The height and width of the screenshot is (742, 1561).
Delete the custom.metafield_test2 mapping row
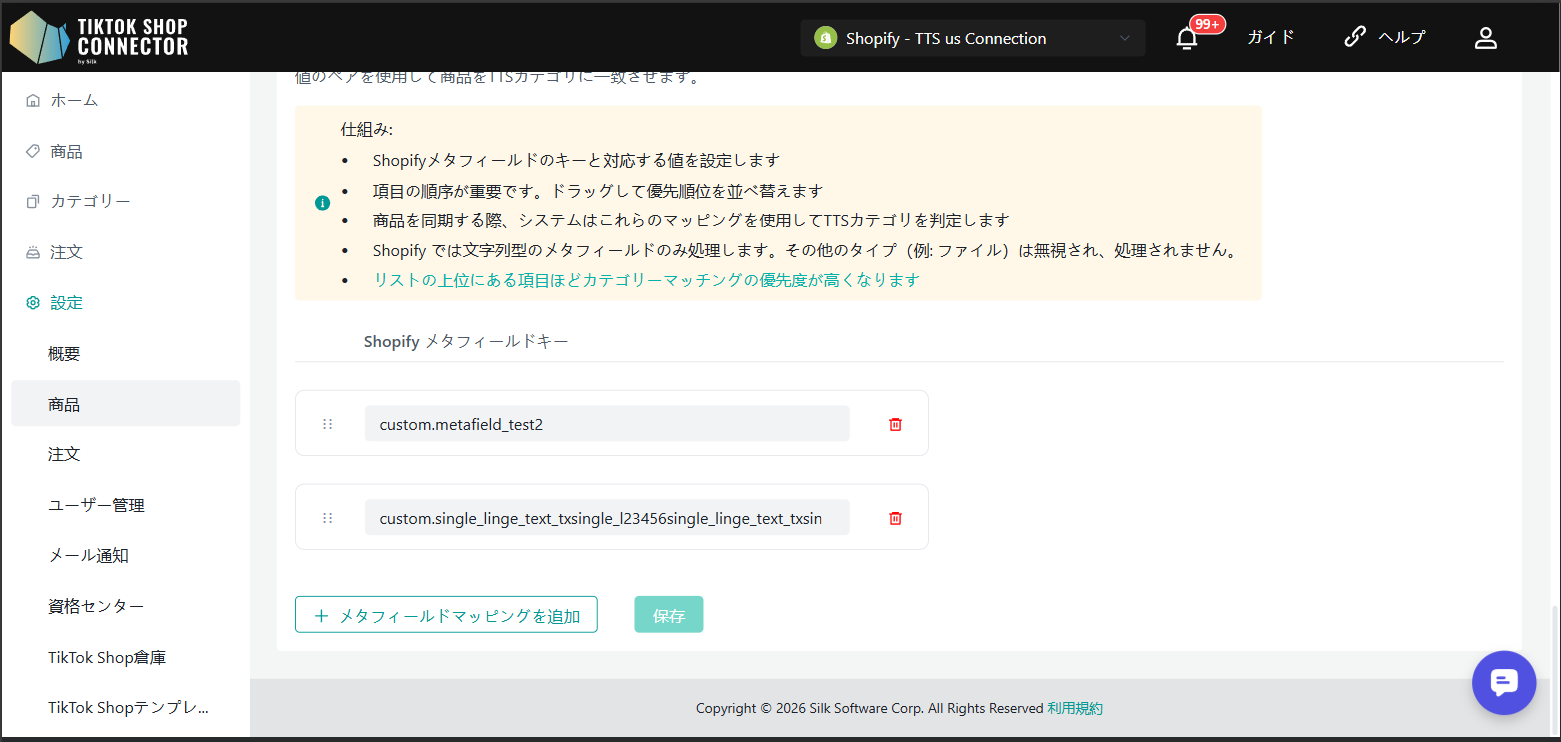click(895, 424)
